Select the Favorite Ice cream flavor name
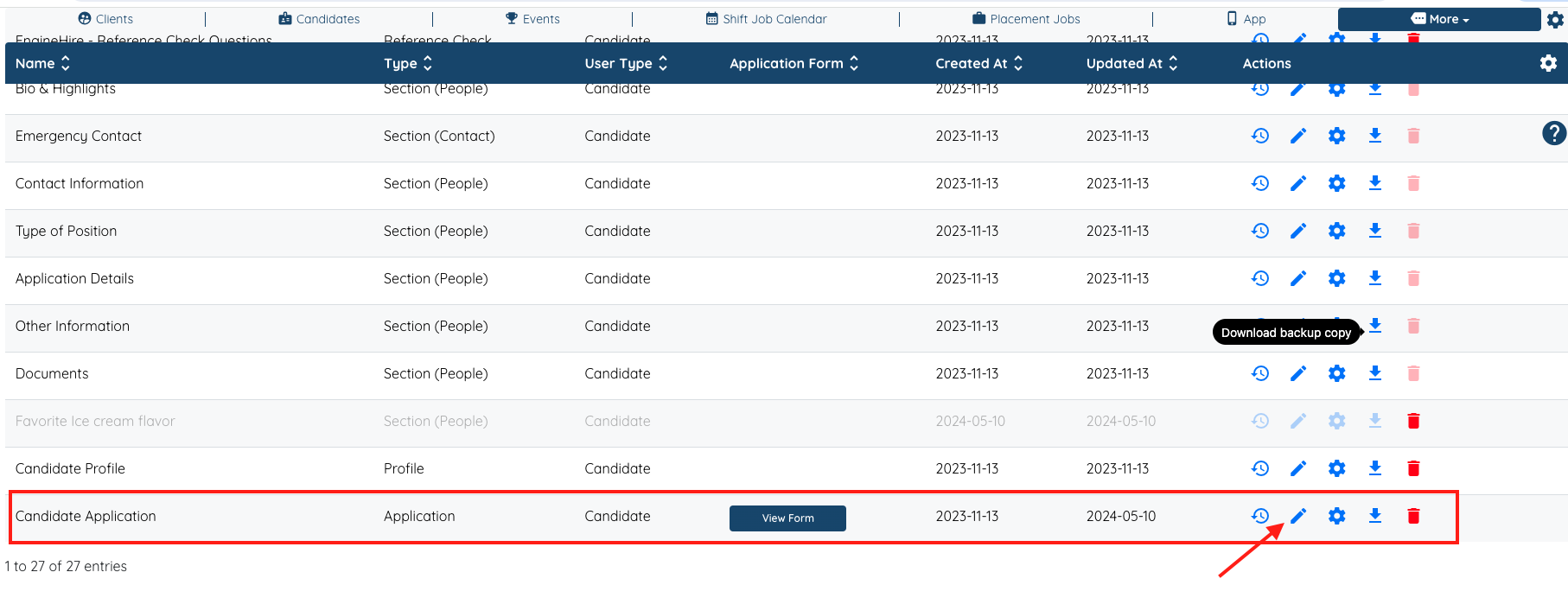1568x604 pixels. 95,421
